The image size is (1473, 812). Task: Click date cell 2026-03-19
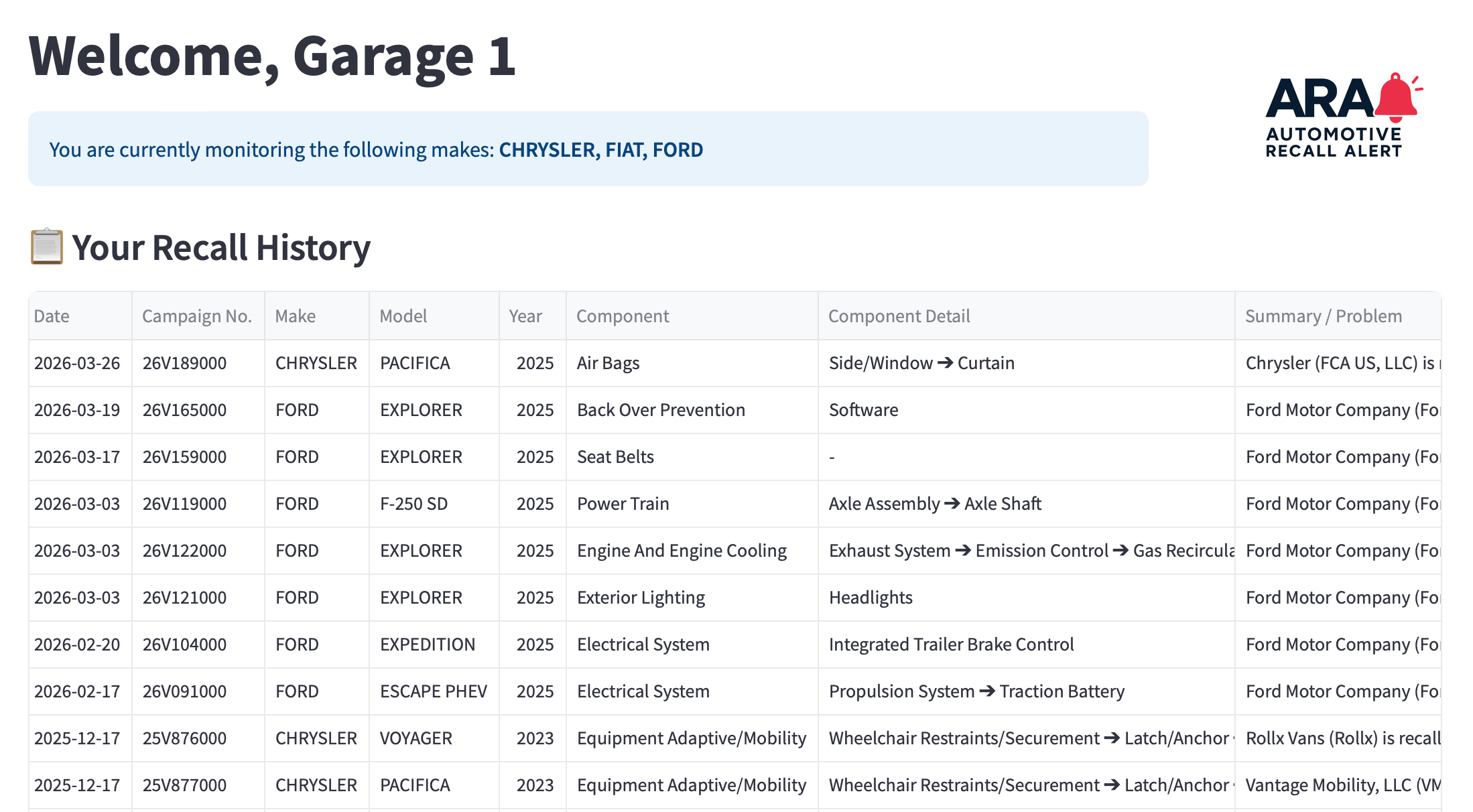pos(80,410)
